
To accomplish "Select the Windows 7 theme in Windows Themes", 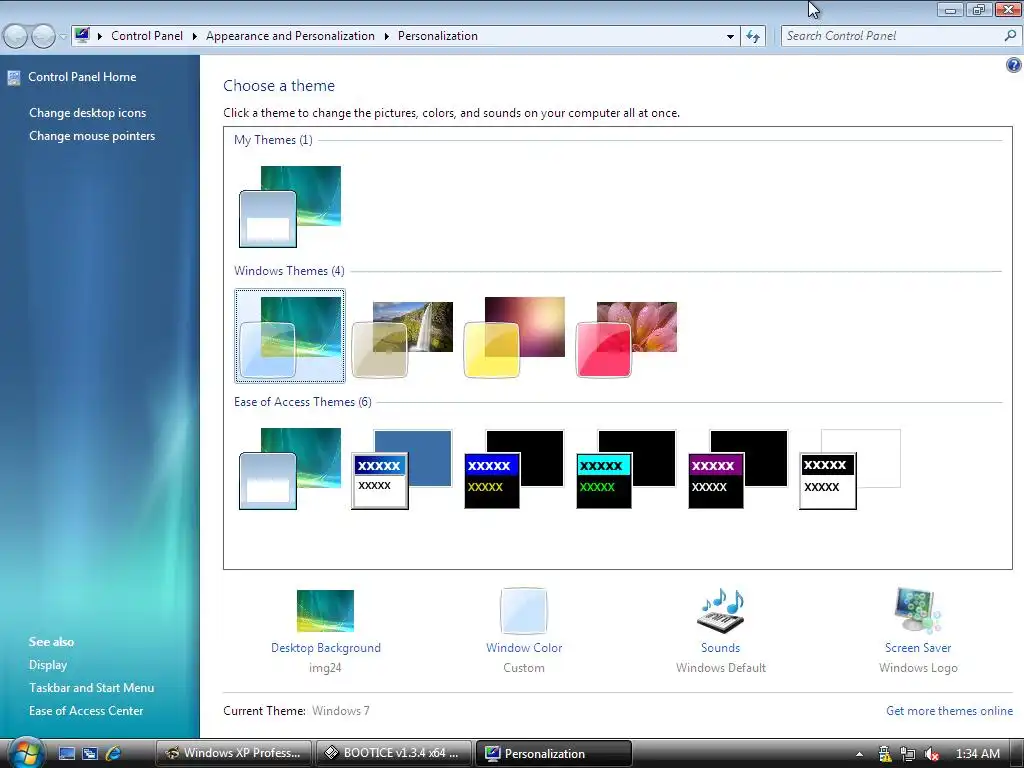I will click(x=290, y=336).
